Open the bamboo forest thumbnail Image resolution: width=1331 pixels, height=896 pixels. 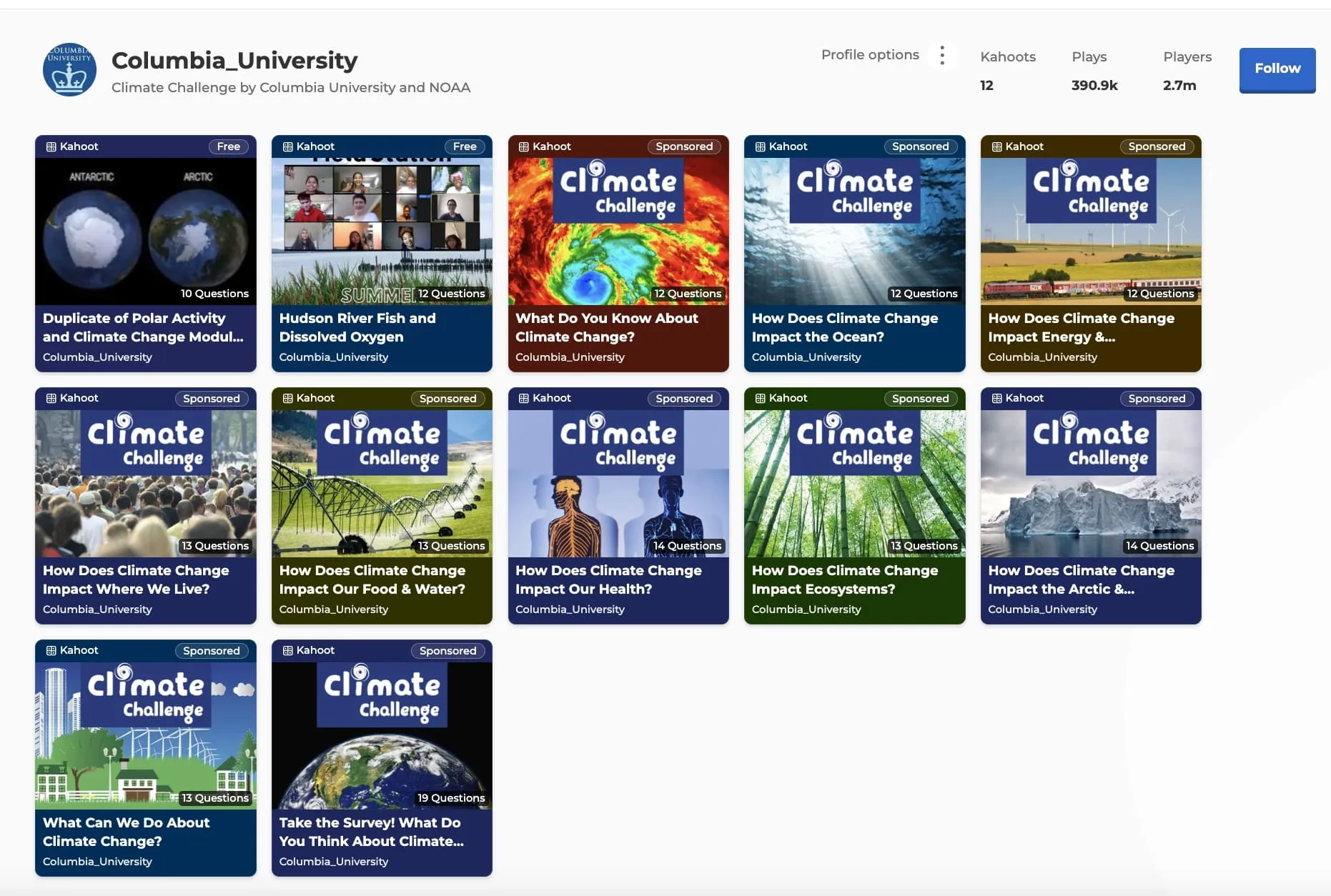[x=855, y=484]
